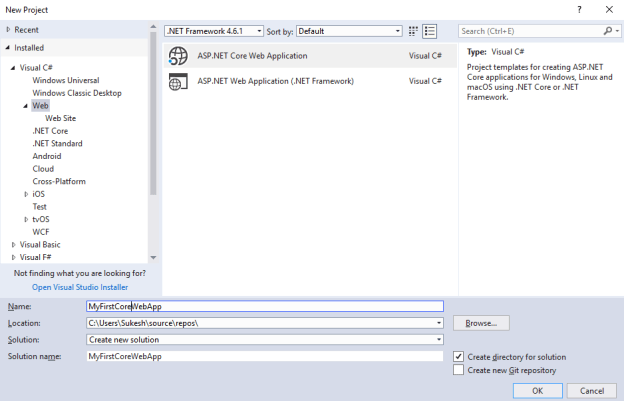
Task: Click the Name field MyFirstCoreWebApp
Action: point(265,306)
